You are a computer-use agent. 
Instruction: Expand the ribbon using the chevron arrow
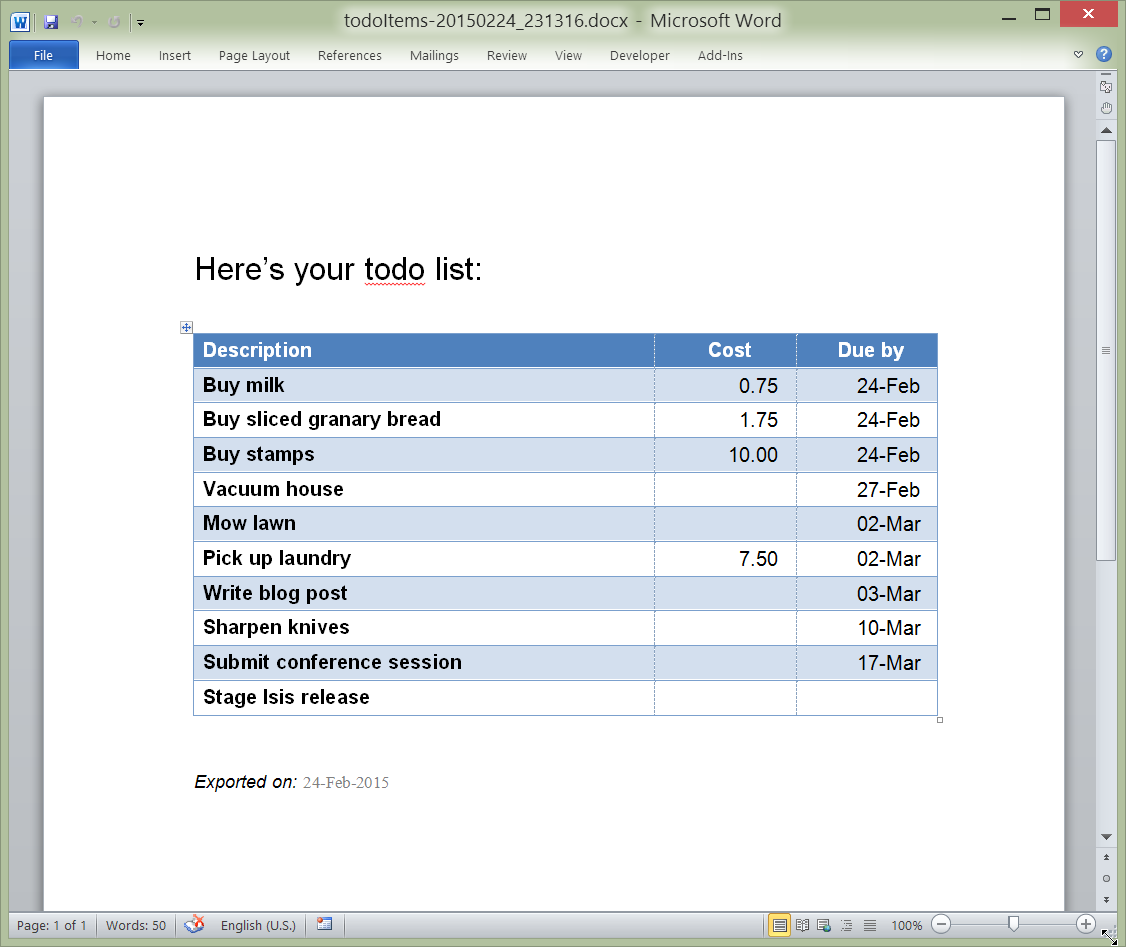[1078, 55]
